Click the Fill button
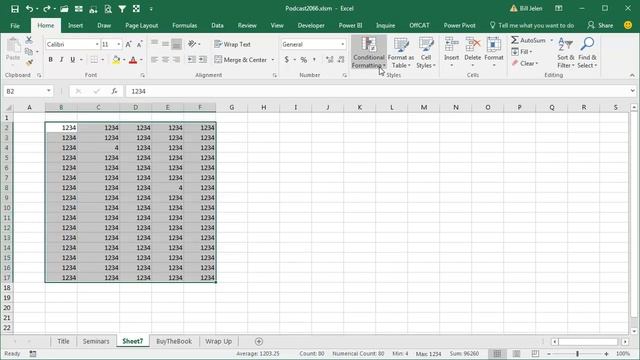640x360 pixels. (521, 52)
